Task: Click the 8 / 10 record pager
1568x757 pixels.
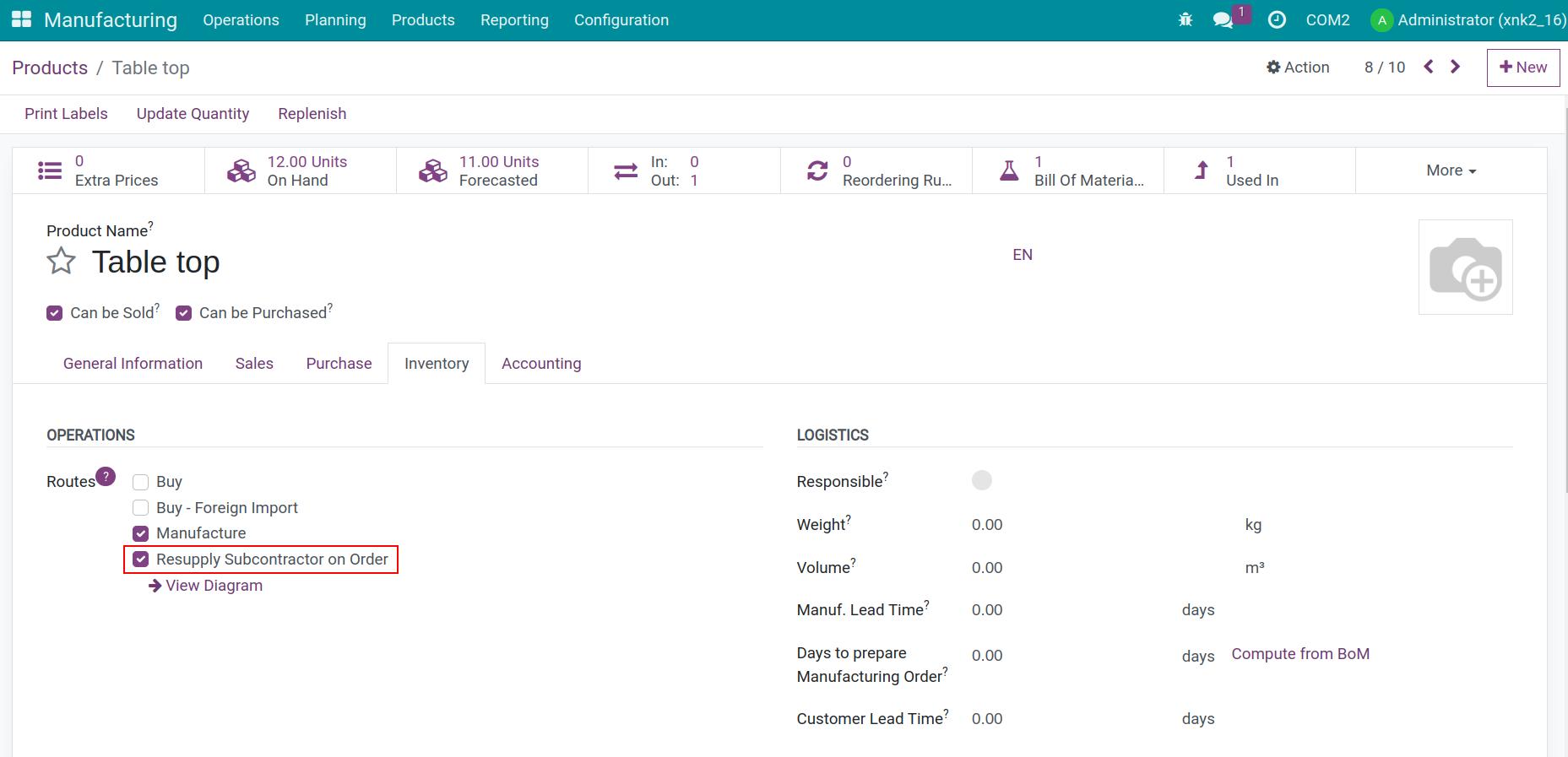Action: click(x=1385, y=68)
